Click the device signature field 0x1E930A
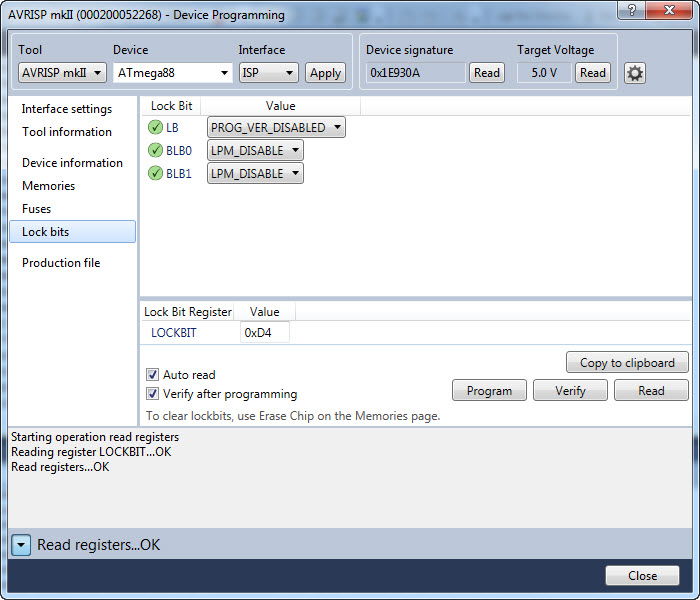Image resolution: width=700 pixels, height=600 pixels. 416,73
